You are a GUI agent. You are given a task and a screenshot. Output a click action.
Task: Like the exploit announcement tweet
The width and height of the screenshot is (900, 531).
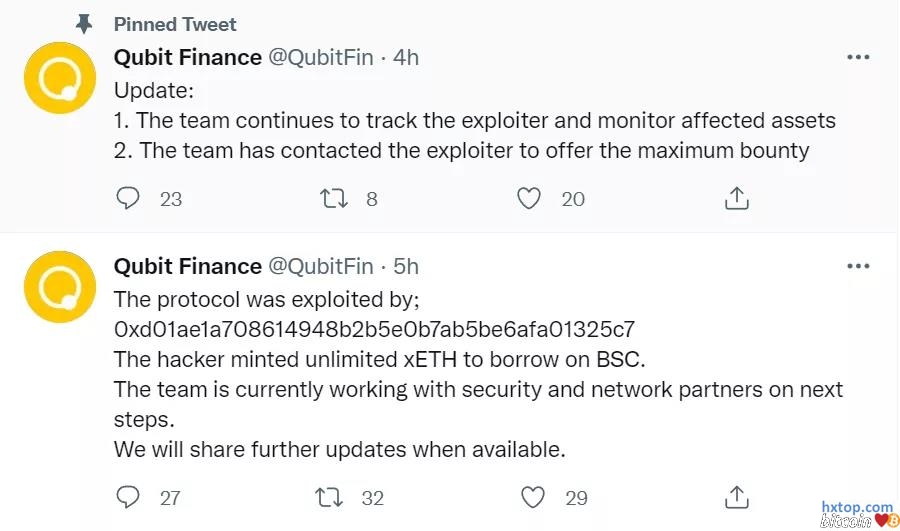(x=534, y=497)
